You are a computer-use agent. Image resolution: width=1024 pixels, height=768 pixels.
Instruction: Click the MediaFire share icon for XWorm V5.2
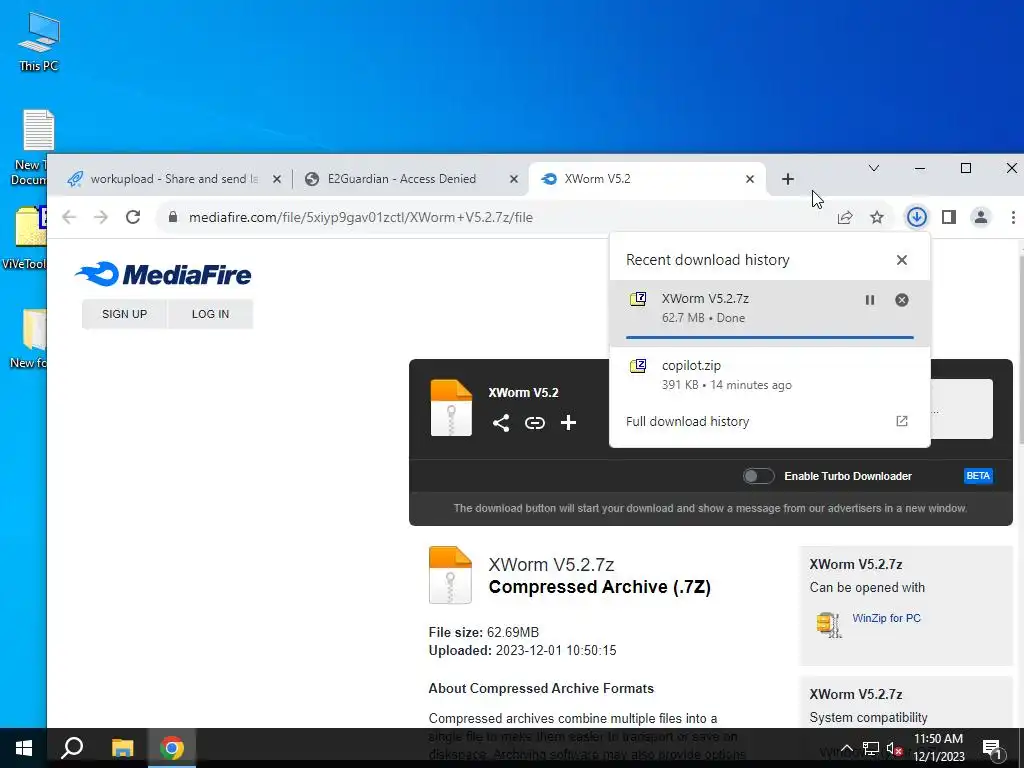(501, 423)
